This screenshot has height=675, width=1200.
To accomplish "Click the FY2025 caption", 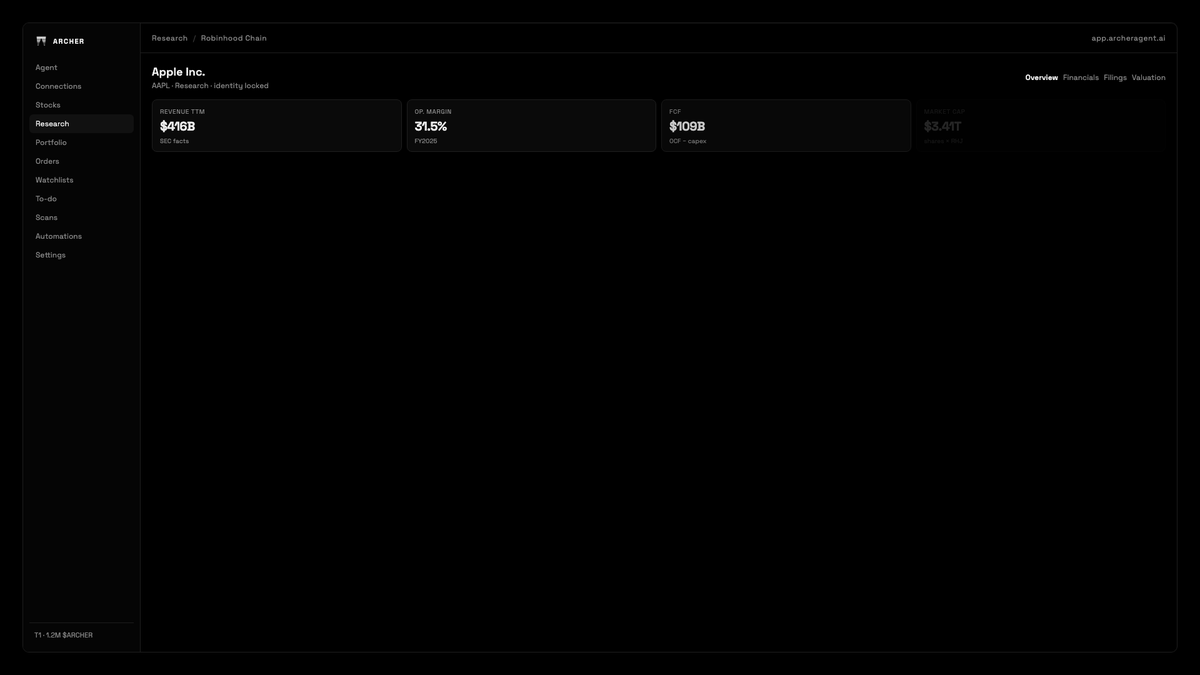I will [x=426, y=141].
